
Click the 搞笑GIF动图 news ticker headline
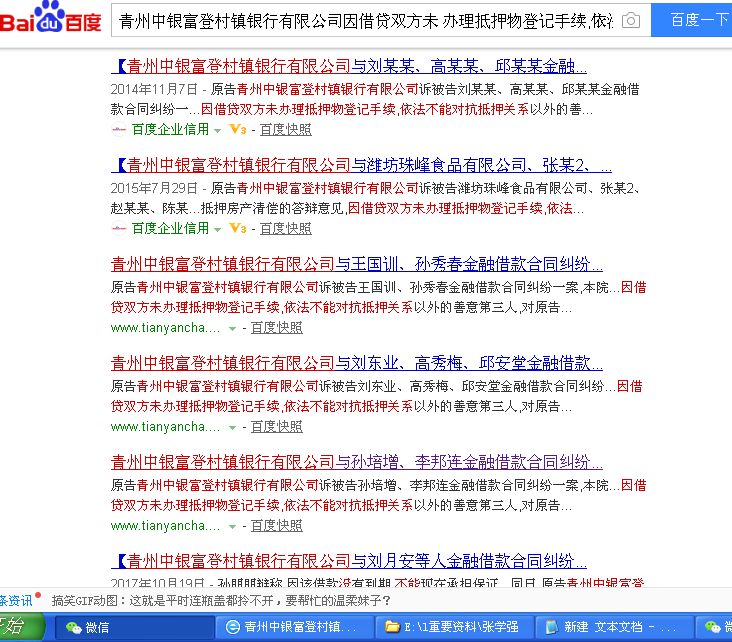tap(221, 600)
